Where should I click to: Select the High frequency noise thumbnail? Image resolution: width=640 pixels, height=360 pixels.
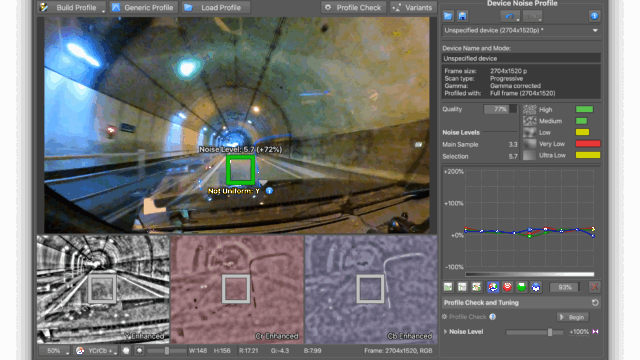(529, 109)
